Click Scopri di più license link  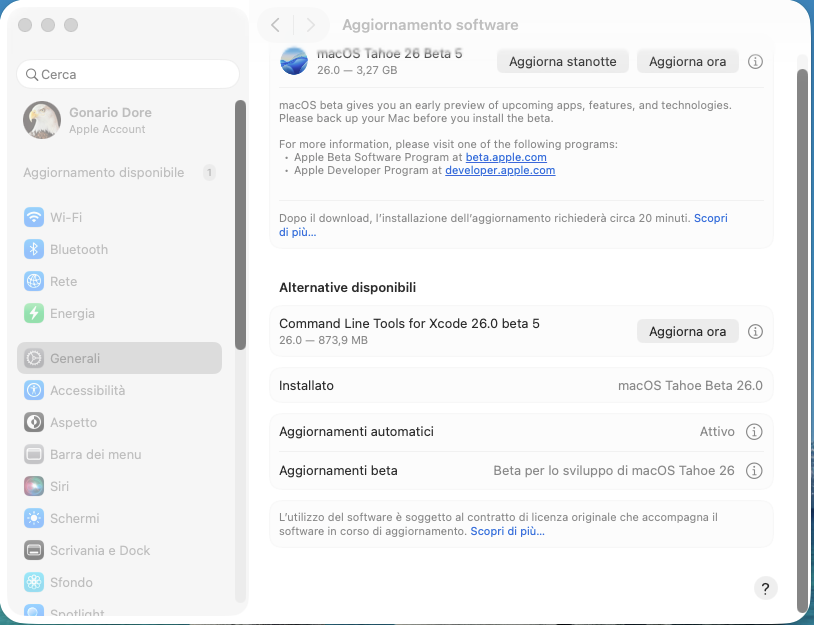507,532
